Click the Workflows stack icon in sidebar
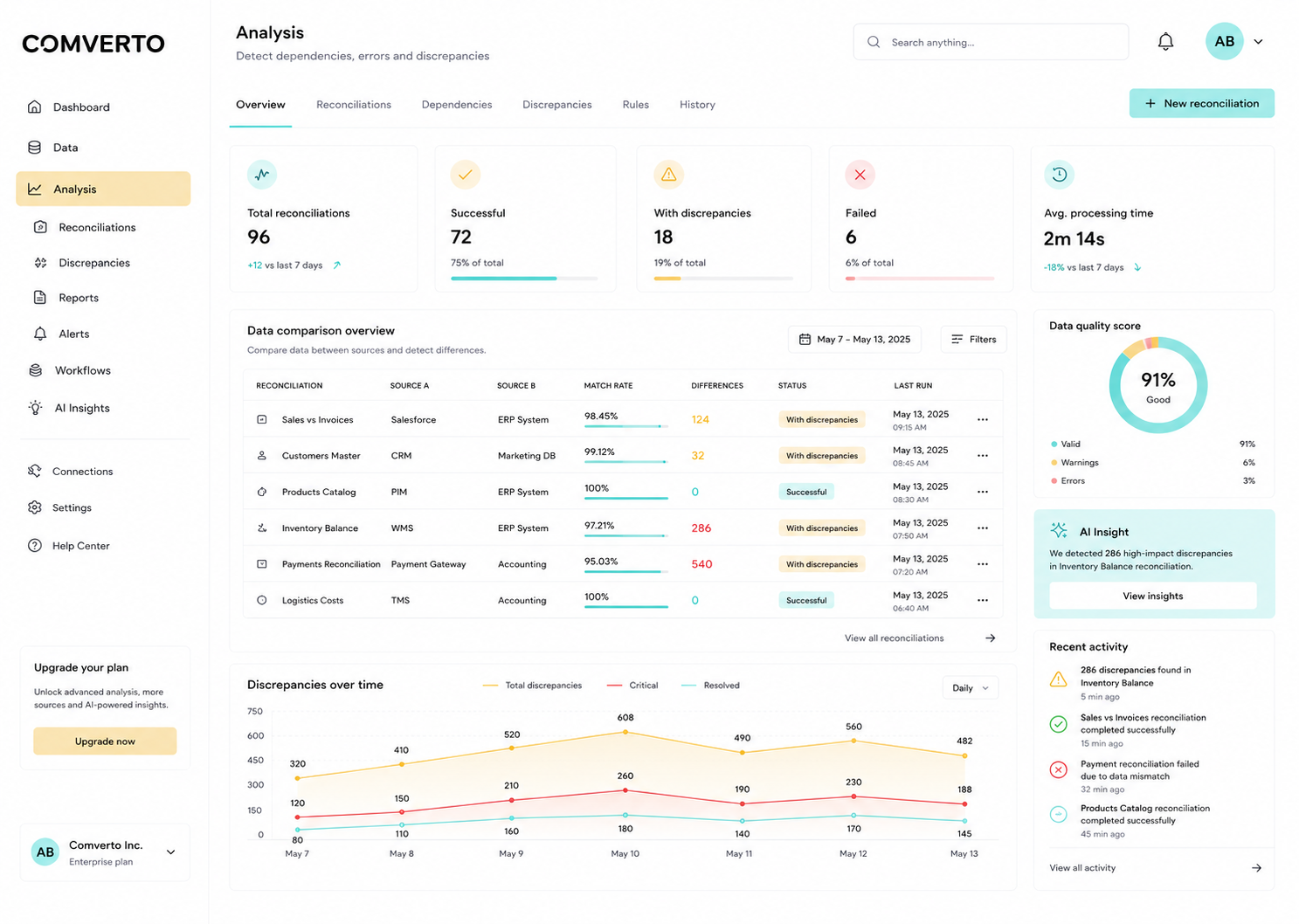Image resolution: width=1299 pixels, height=924 pixels. click(x=36, y=370)
